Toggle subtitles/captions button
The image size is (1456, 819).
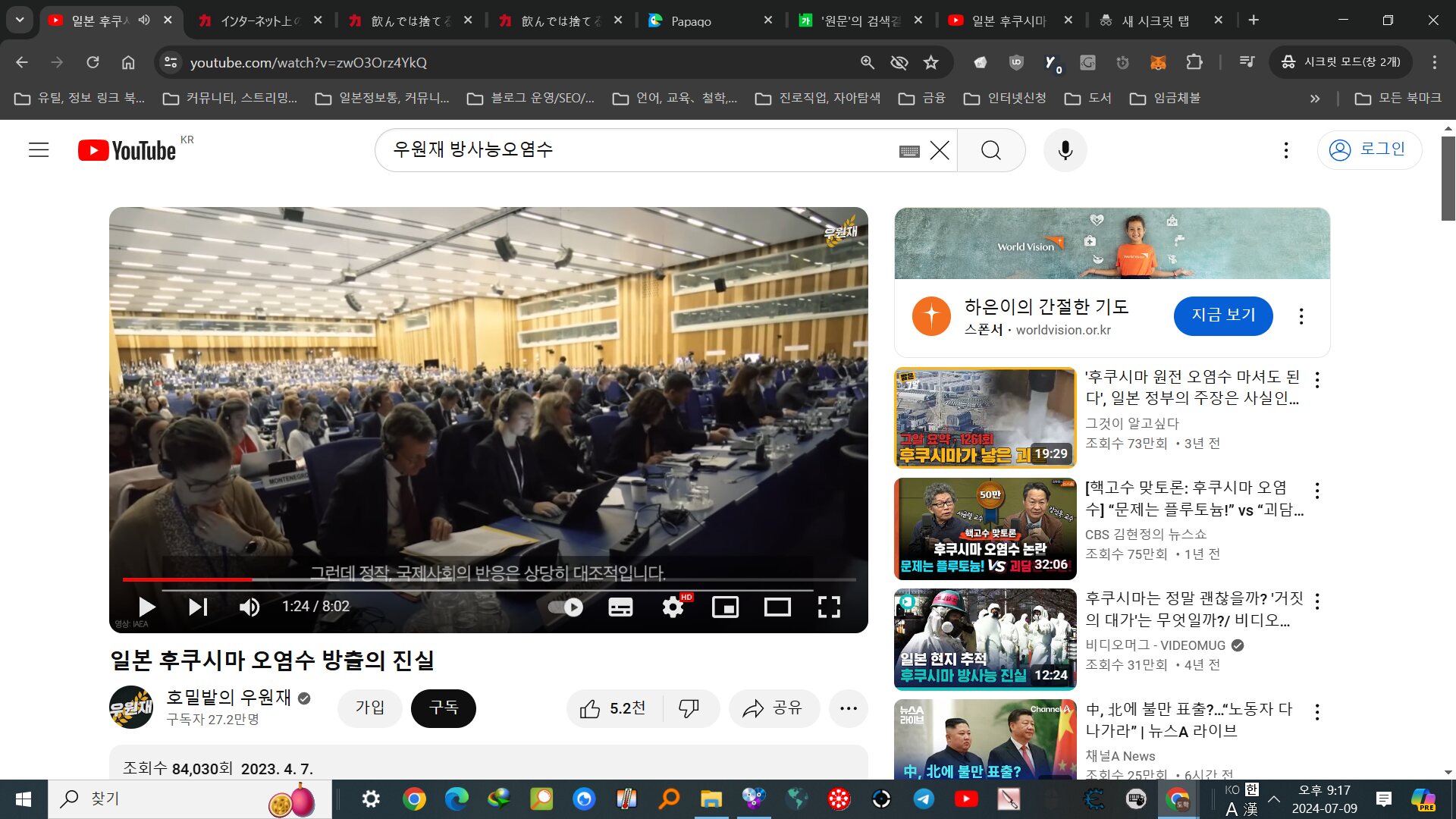[x=620, y=607]
